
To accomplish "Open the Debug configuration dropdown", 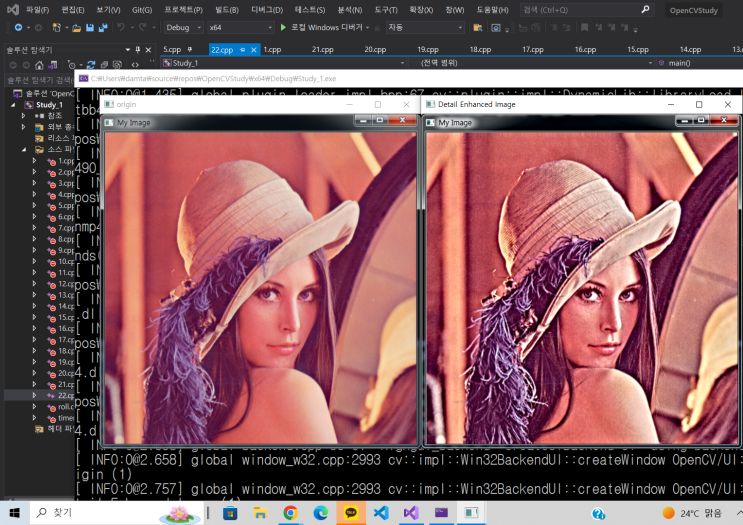I will 184,27.
